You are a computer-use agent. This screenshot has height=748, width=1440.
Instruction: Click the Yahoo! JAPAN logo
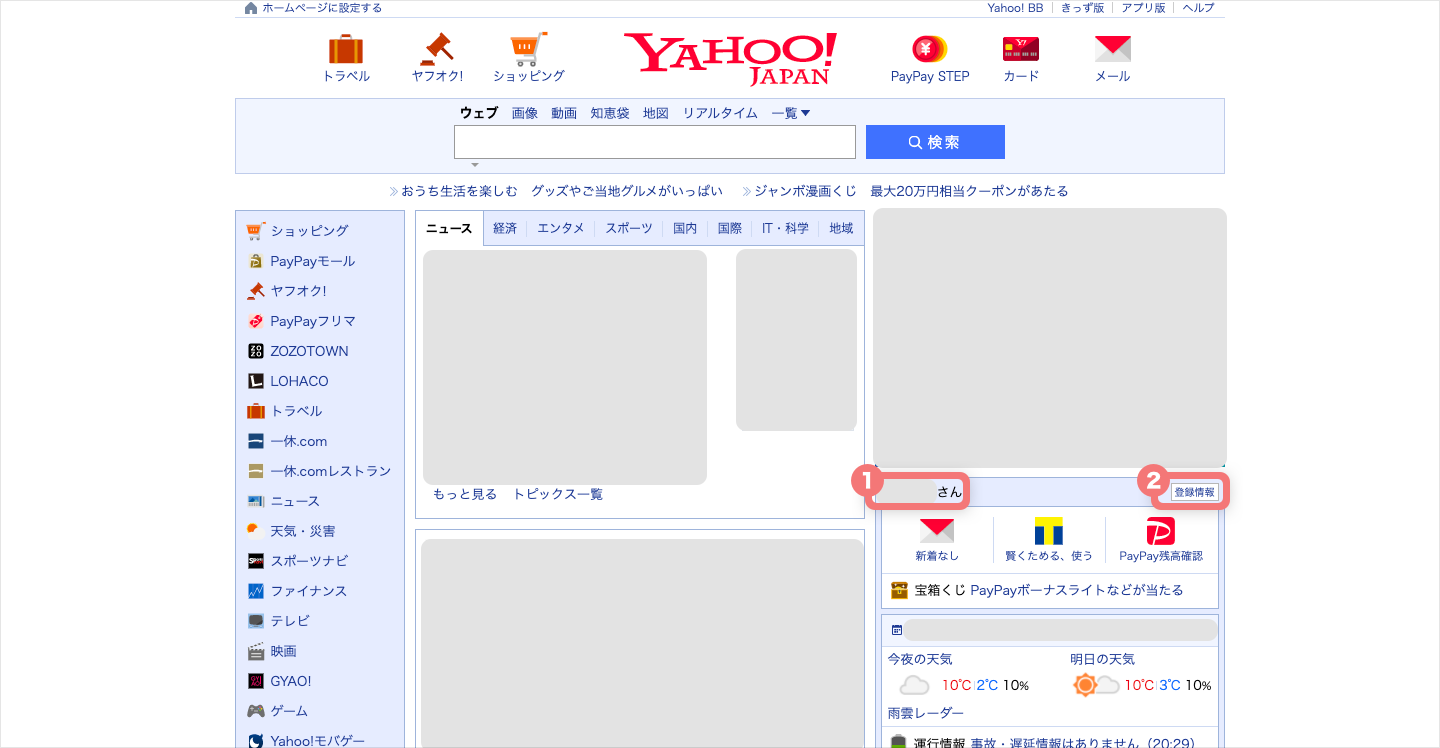(x=730, y=58)
